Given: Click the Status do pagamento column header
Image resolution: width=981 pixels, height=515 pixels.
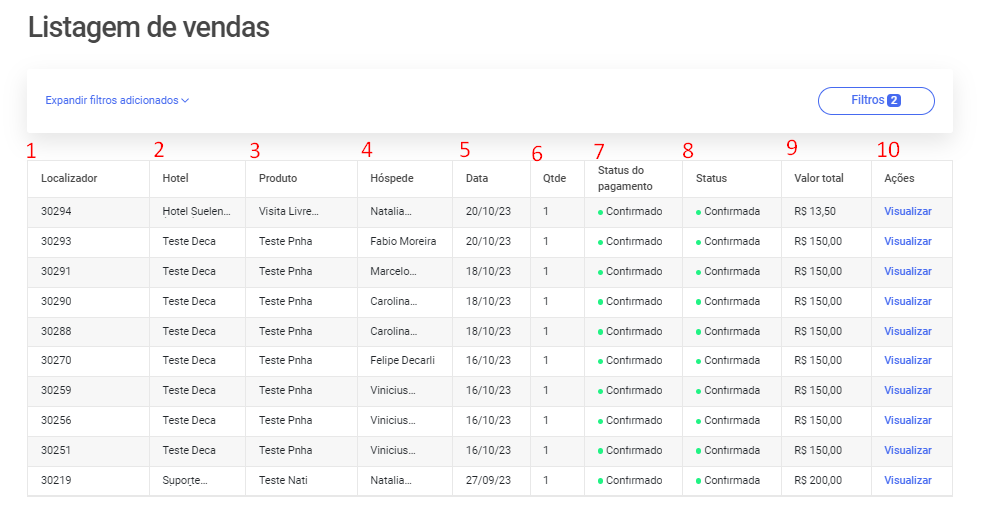Looking at the screenshot, I should 625,178.
